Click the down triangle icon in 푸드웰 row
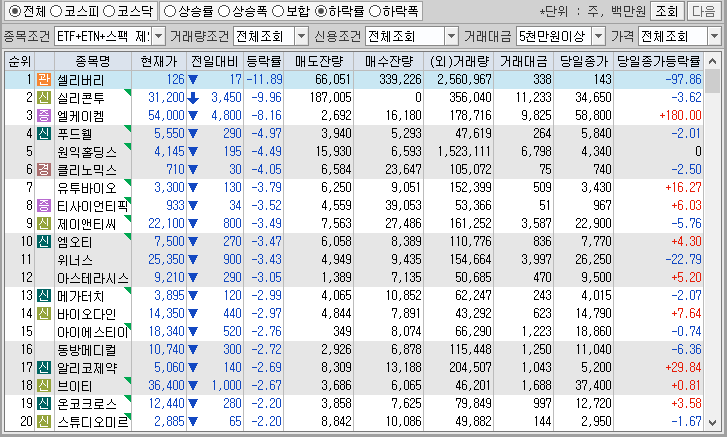 193,133
